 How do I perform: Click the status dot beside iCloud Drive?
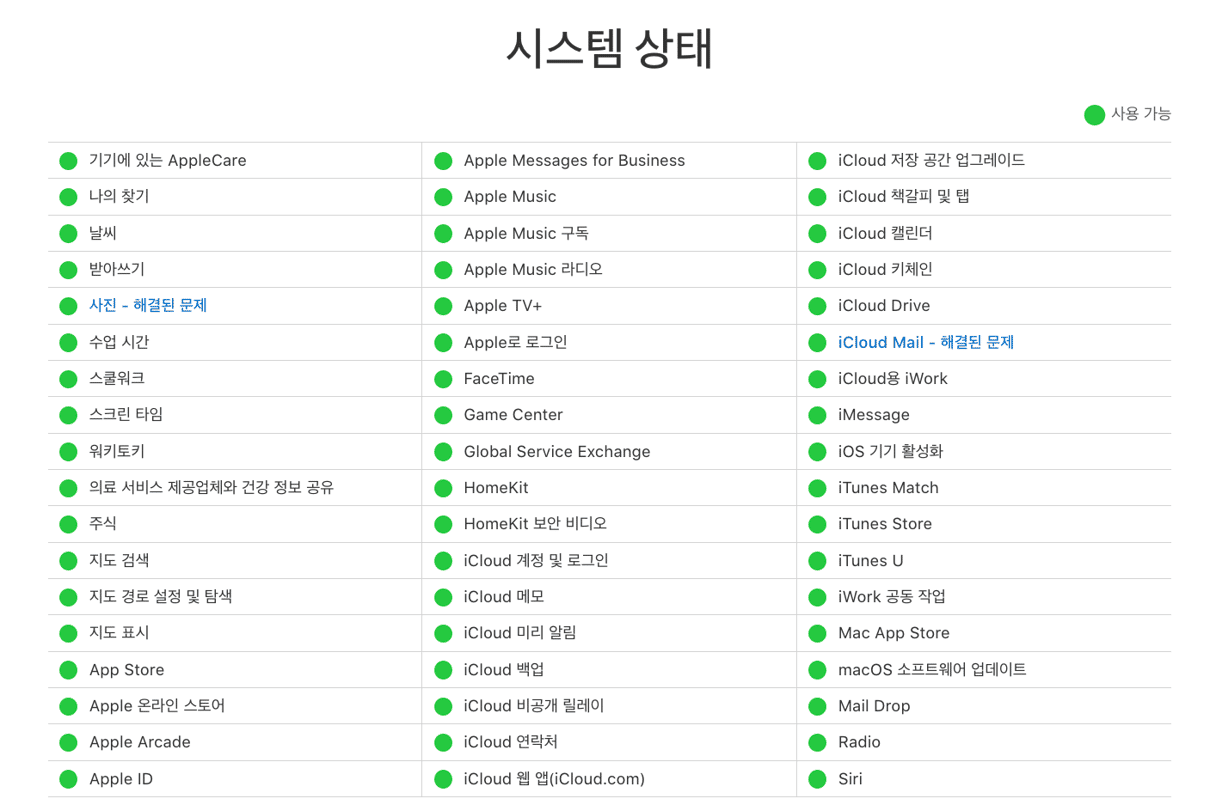click(x=817, y=306)
